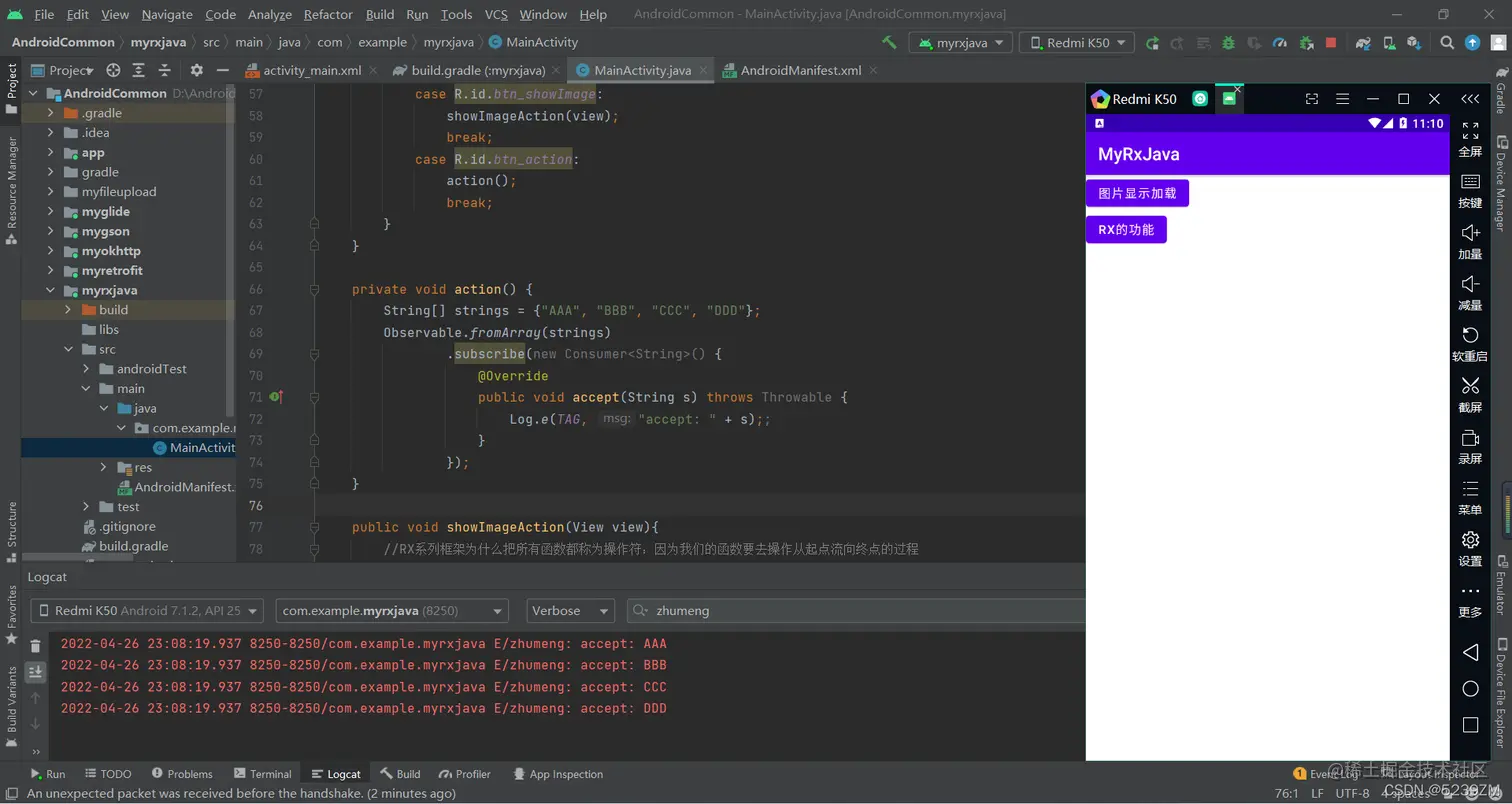Click Logcat search field with zhumeng

point(856,610)
